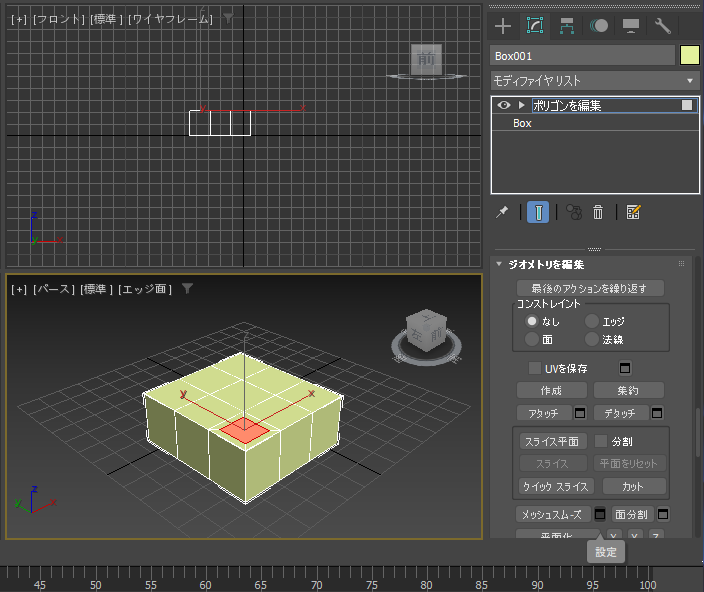
Task: Toggle Show End Result button
Action: [538, 212]
